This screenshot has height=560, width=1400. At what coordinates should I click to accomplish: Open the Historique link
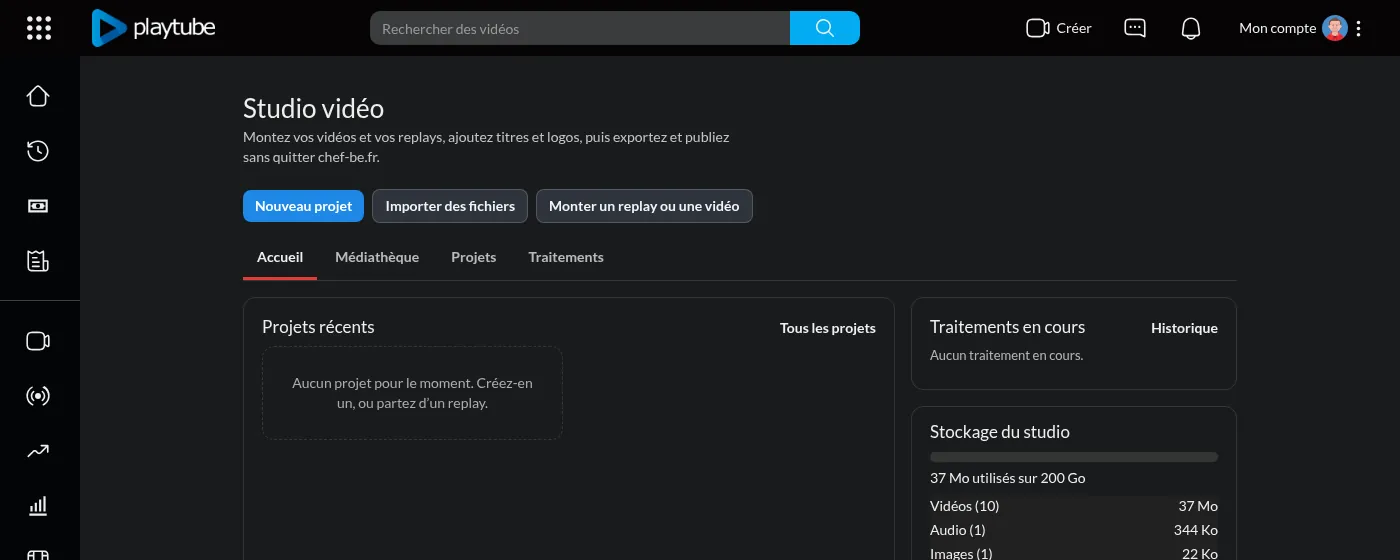(x=1184, y=328)
